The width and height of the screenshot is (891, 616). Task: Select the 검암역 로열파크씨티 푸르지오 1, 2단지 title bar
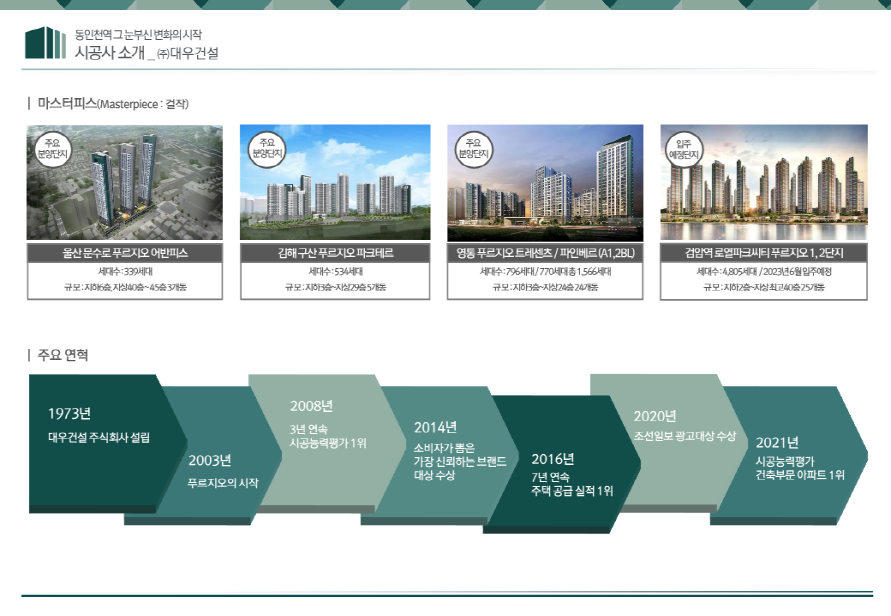(764, 254)
